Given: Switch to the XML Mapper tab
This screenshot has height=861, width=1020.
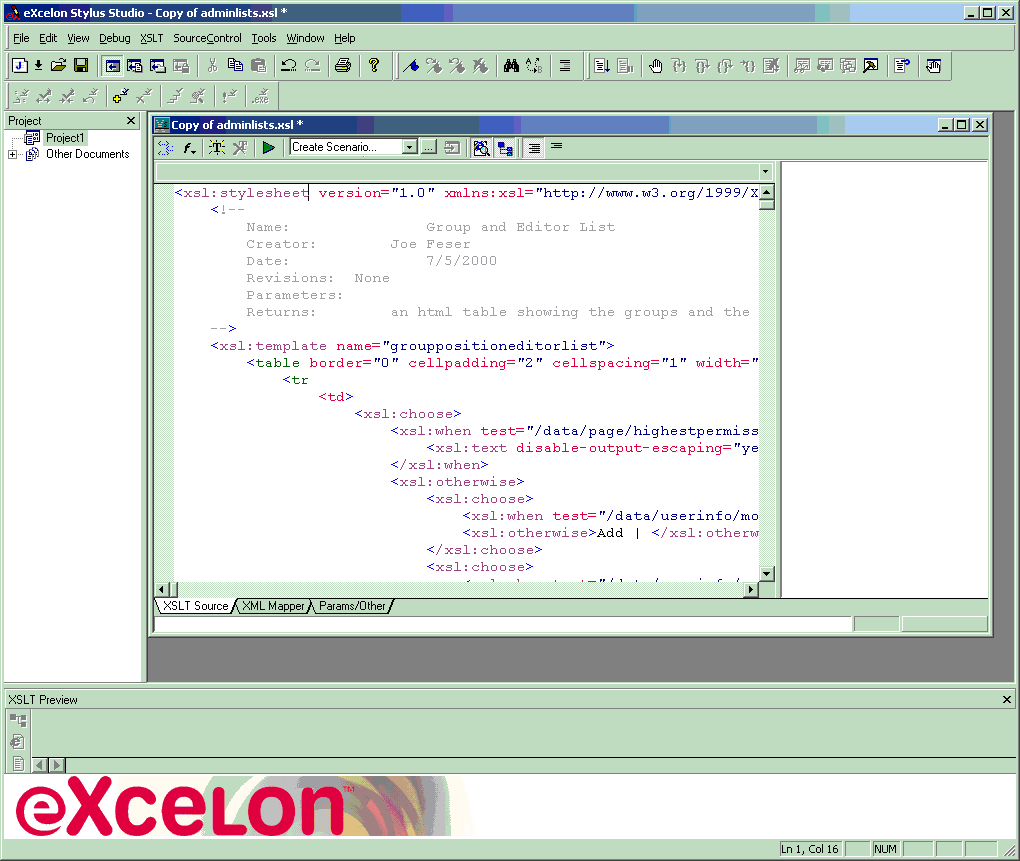Looking at the screenshot, I should click(273, 606).
